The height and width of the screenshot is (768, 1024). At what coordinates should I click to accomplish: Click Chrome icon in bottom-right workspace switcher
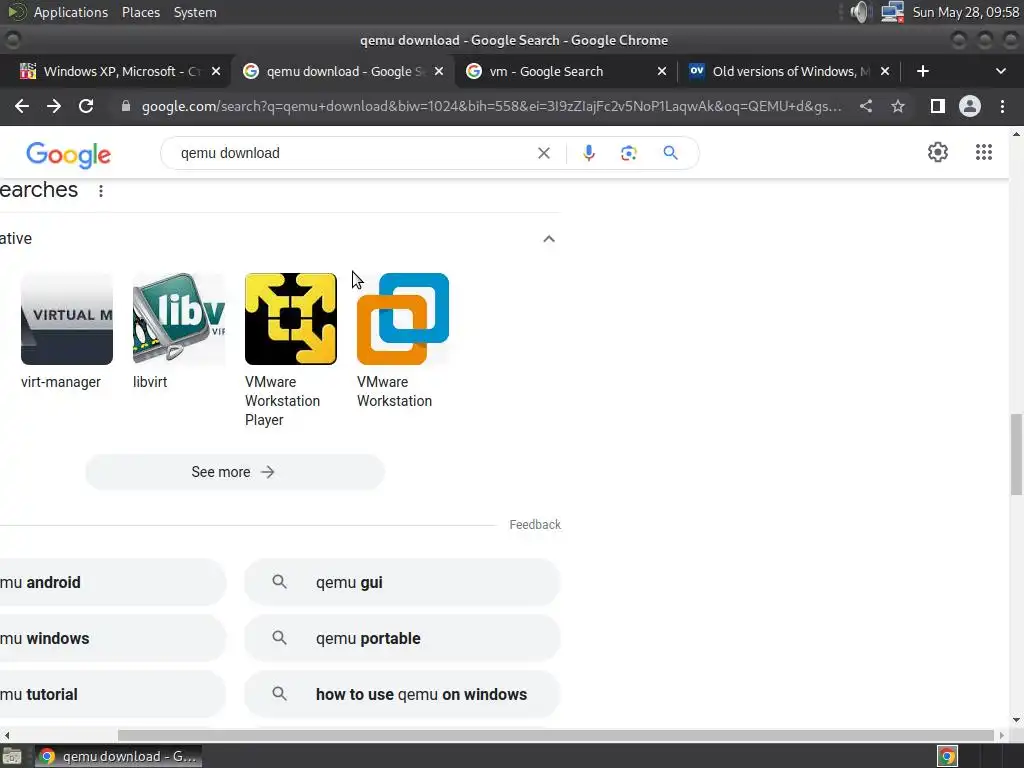(947, 757)
